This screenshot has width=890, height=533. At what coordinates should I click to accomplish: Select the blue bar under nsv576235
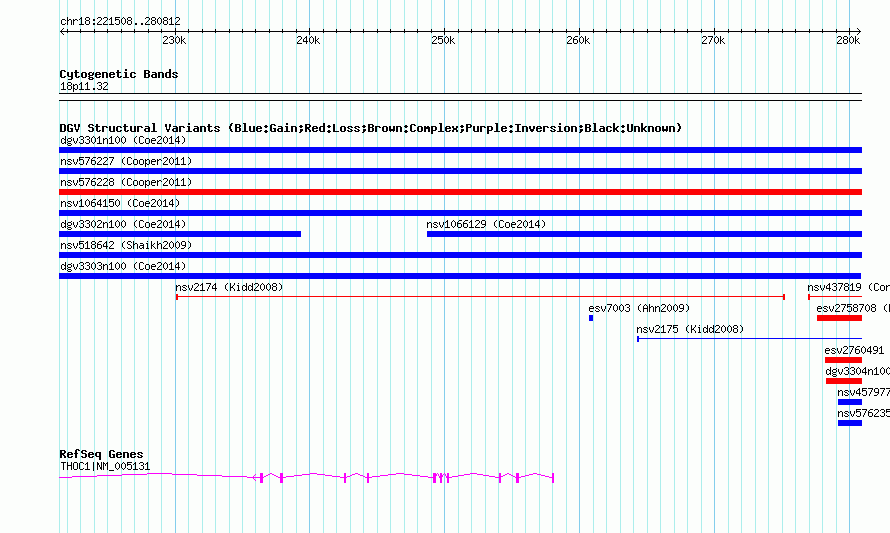tap(850, 423)
